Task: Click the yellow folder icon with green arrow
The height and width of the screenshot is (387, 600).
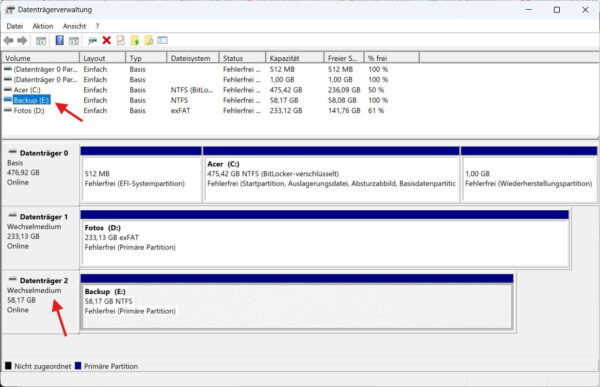Action: pyautogui.click(x=135, y=40)
